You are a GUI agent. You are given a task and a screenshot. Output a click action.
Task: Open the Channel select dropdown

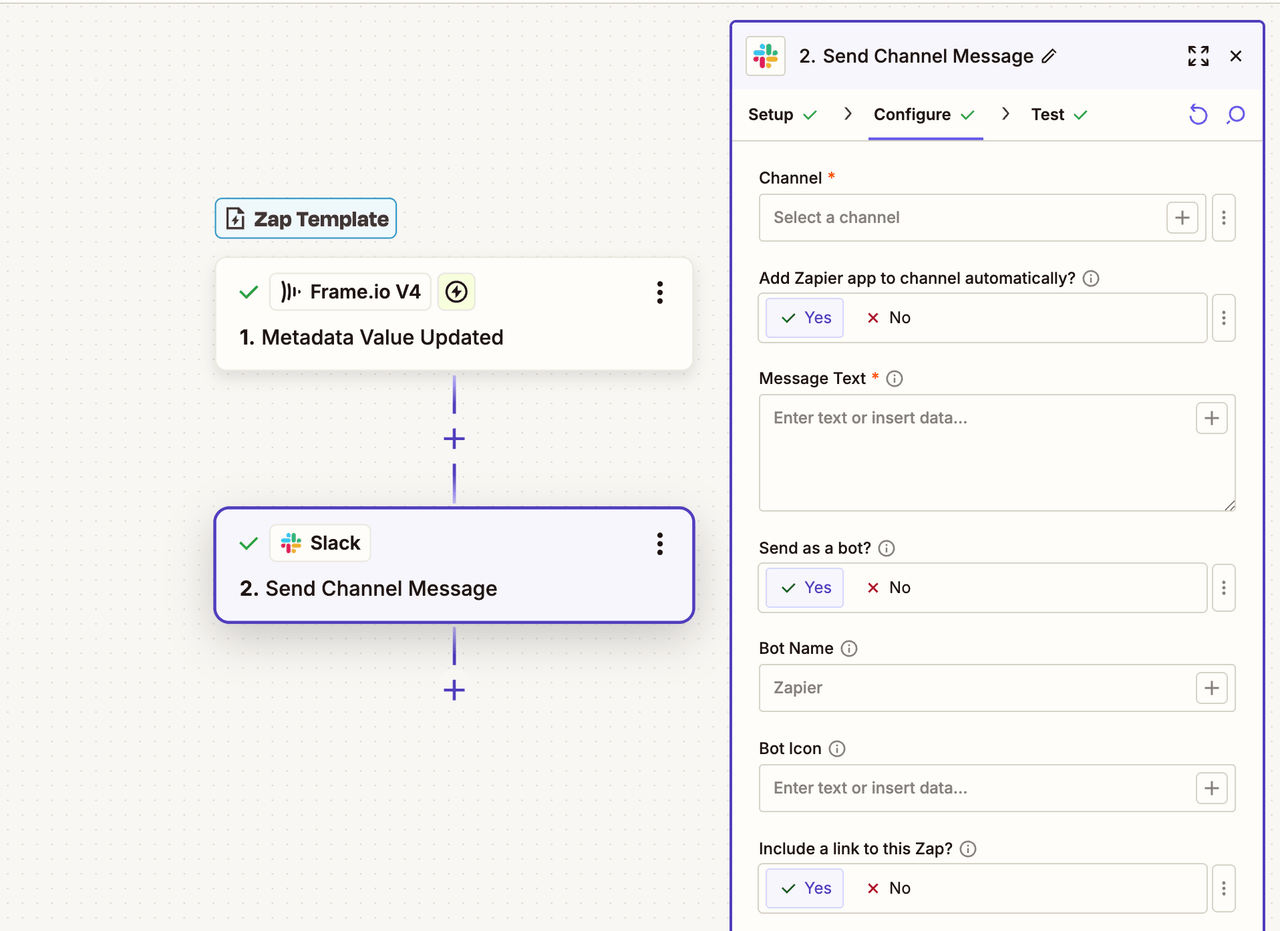[x=960, y=218]
